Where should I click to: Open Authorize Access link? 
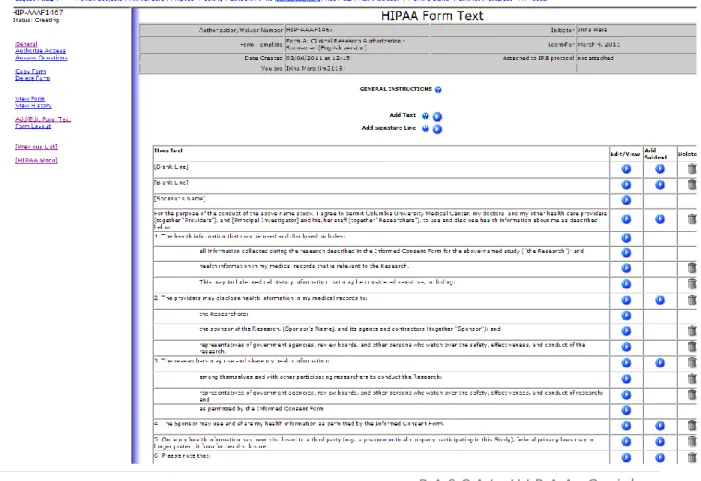click(x=40, y=51)
